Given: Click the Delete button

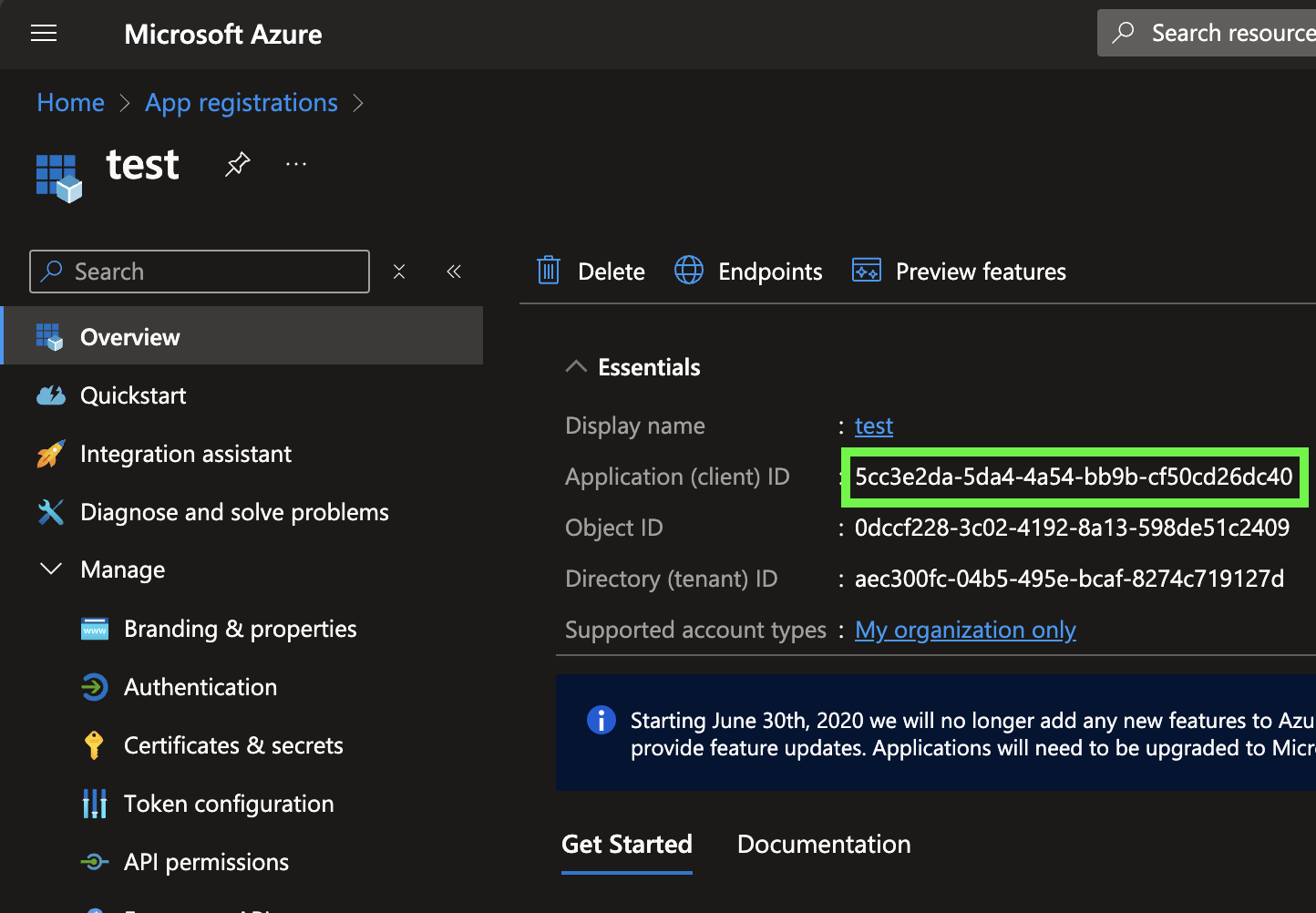Looking at the screenshot, I should [x=591, y=272].
